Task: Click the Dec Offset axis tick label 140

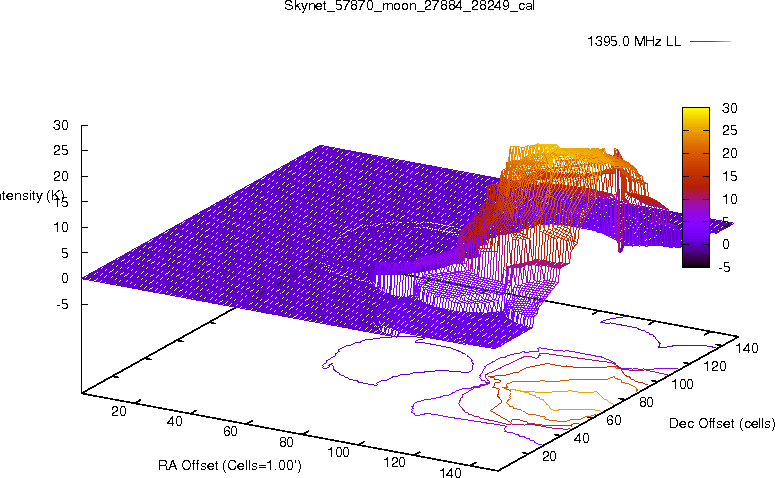Action: (747, 348)
